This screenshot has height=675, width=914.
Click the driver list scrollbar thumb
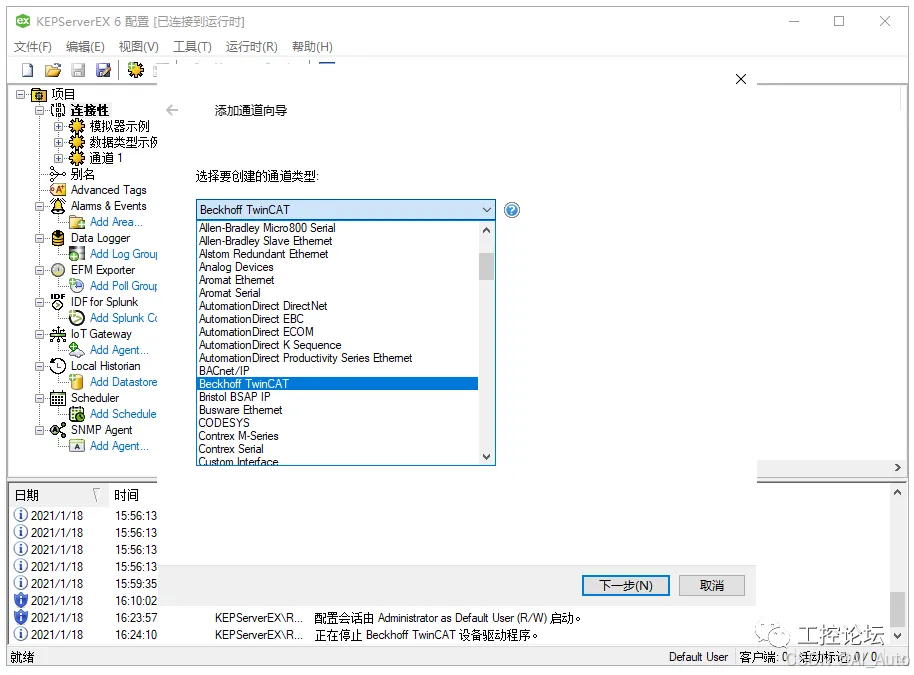tap(487, 266)
